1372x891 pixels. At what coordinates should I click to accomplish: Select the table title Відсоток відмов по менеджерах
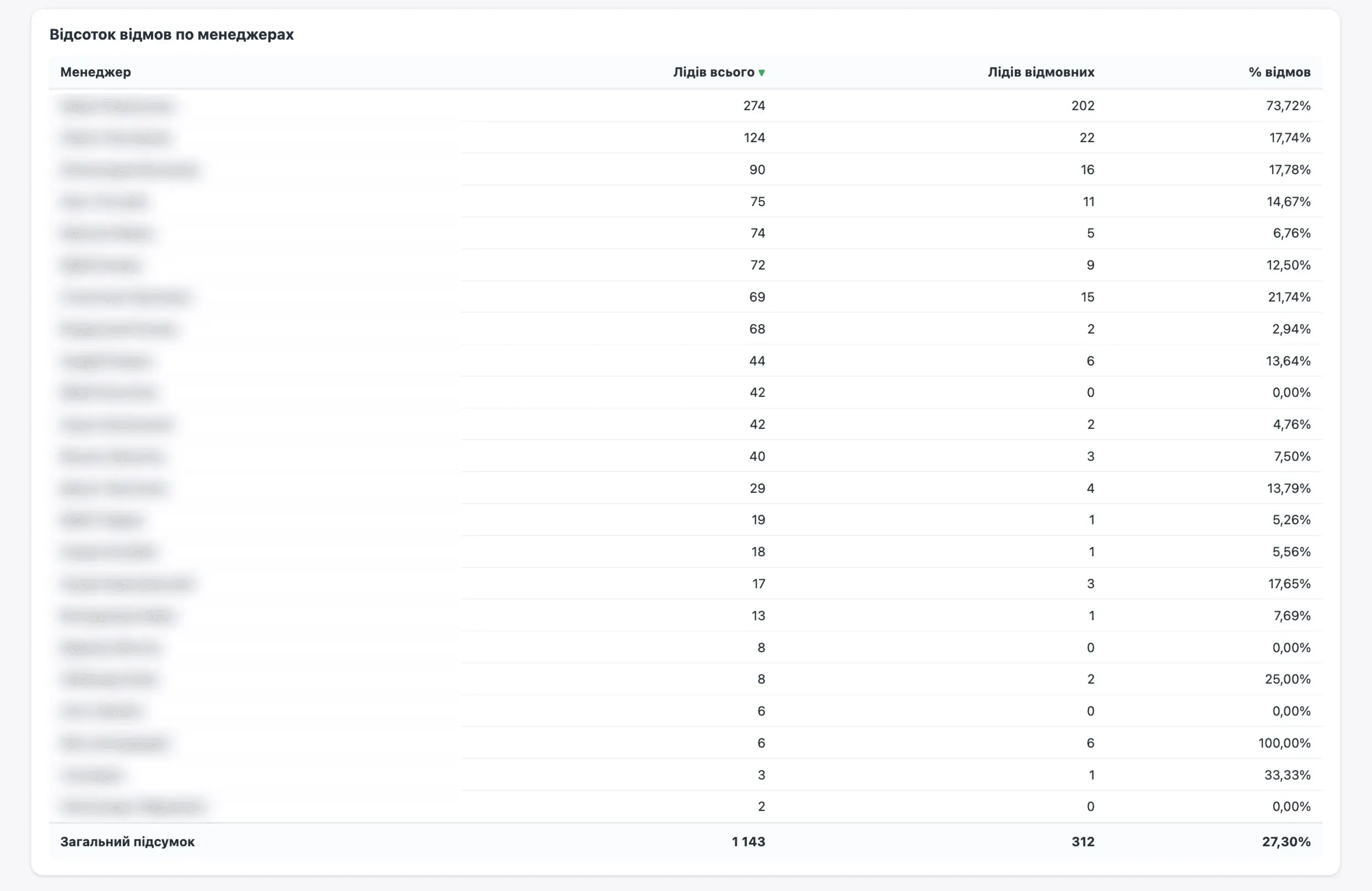[172, 35]
